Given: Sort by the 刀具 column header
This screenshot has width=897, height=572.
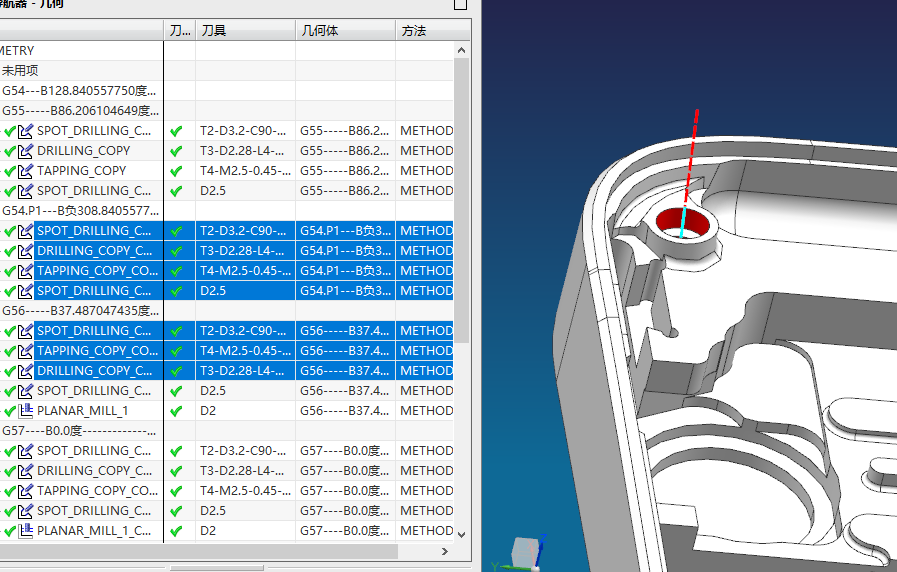Looking at the screenshot, I should [245, 30].
